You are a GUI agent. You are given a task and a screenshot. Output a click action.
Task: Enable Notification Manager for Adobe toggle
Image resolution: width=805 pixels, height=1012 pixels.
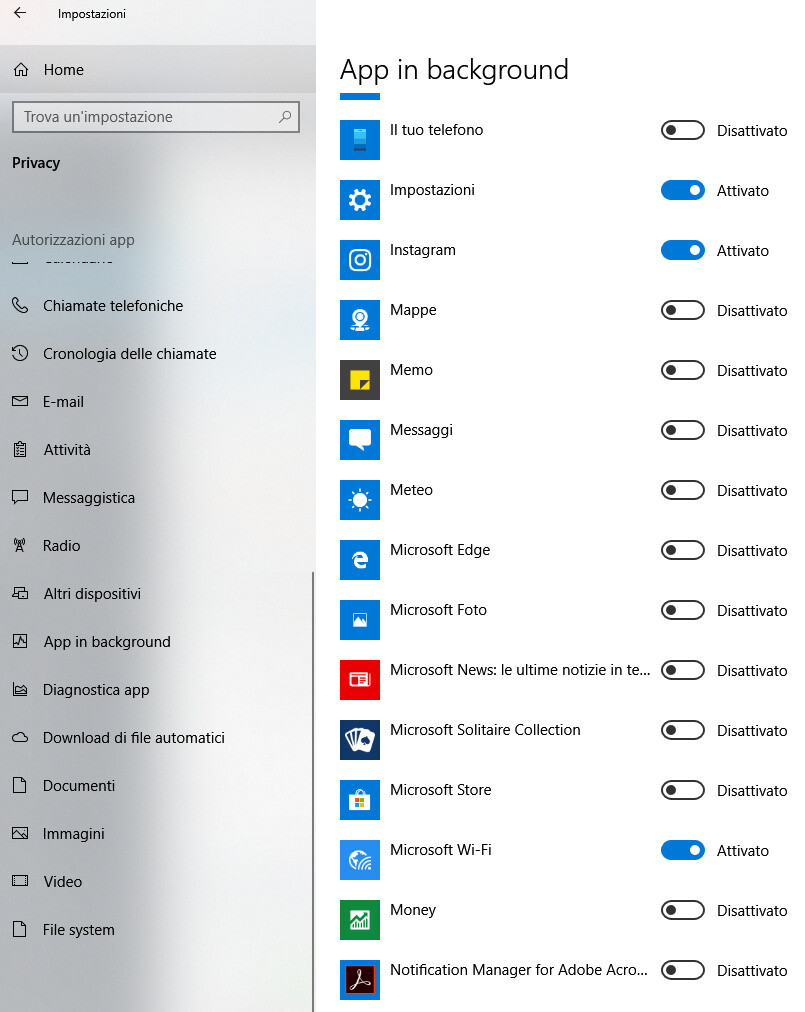coord(682,971)
